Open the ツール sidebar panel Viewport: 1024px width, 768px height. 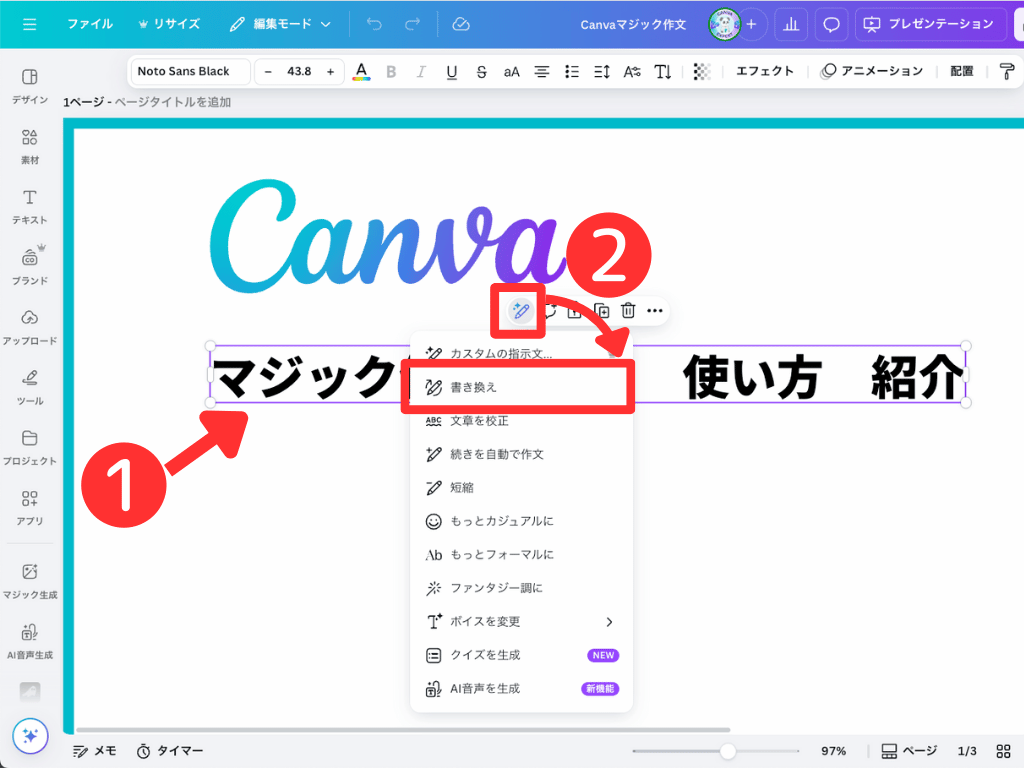tap(30, 387)
